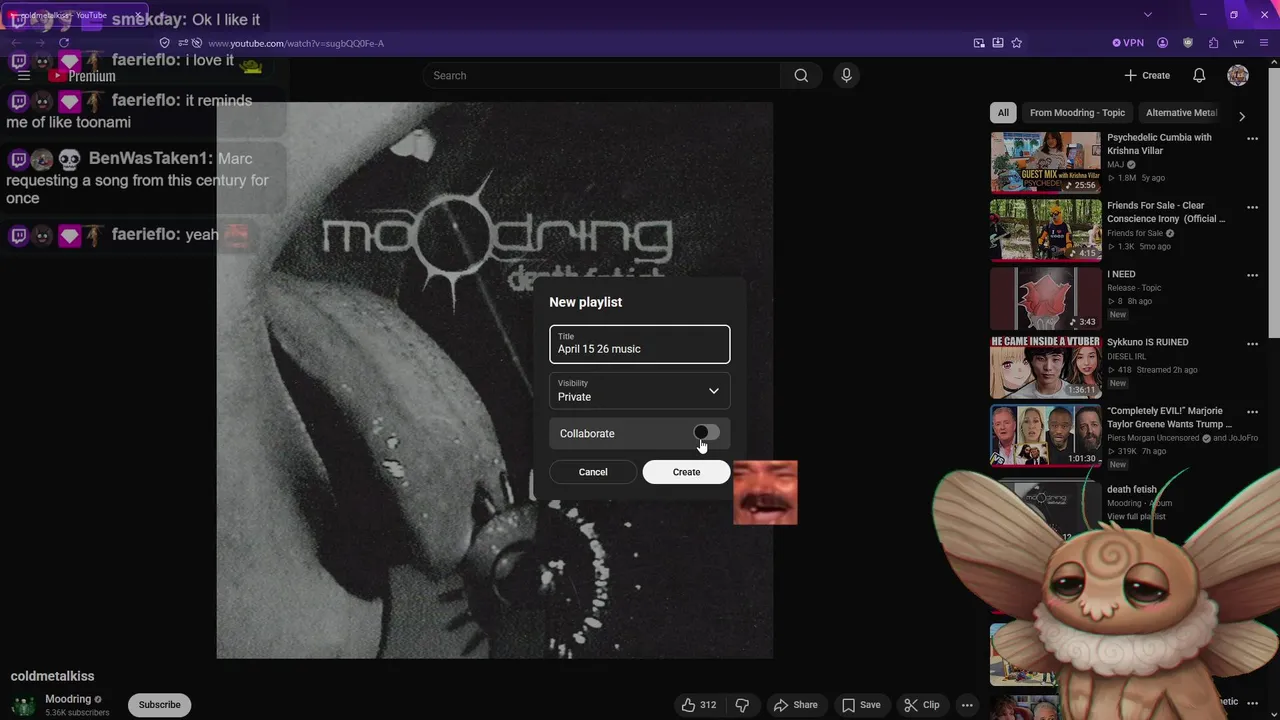
Task: Click the YouTube search box
Action: (x=603, y=75)
